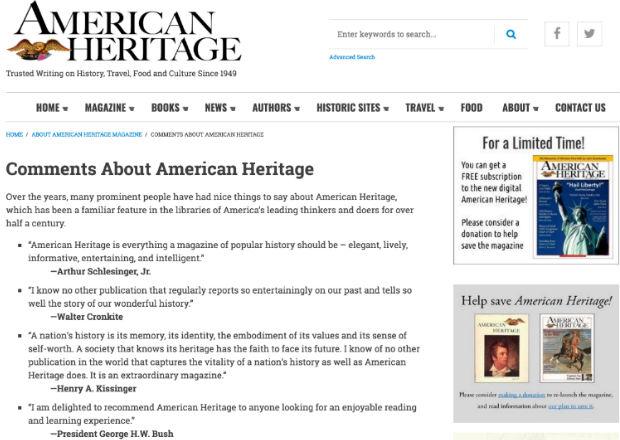Image resolution: width=620 pixels, height=440 pixels.
Task: Go to Home breadcrumb link
Action: [x=14, y=134]
